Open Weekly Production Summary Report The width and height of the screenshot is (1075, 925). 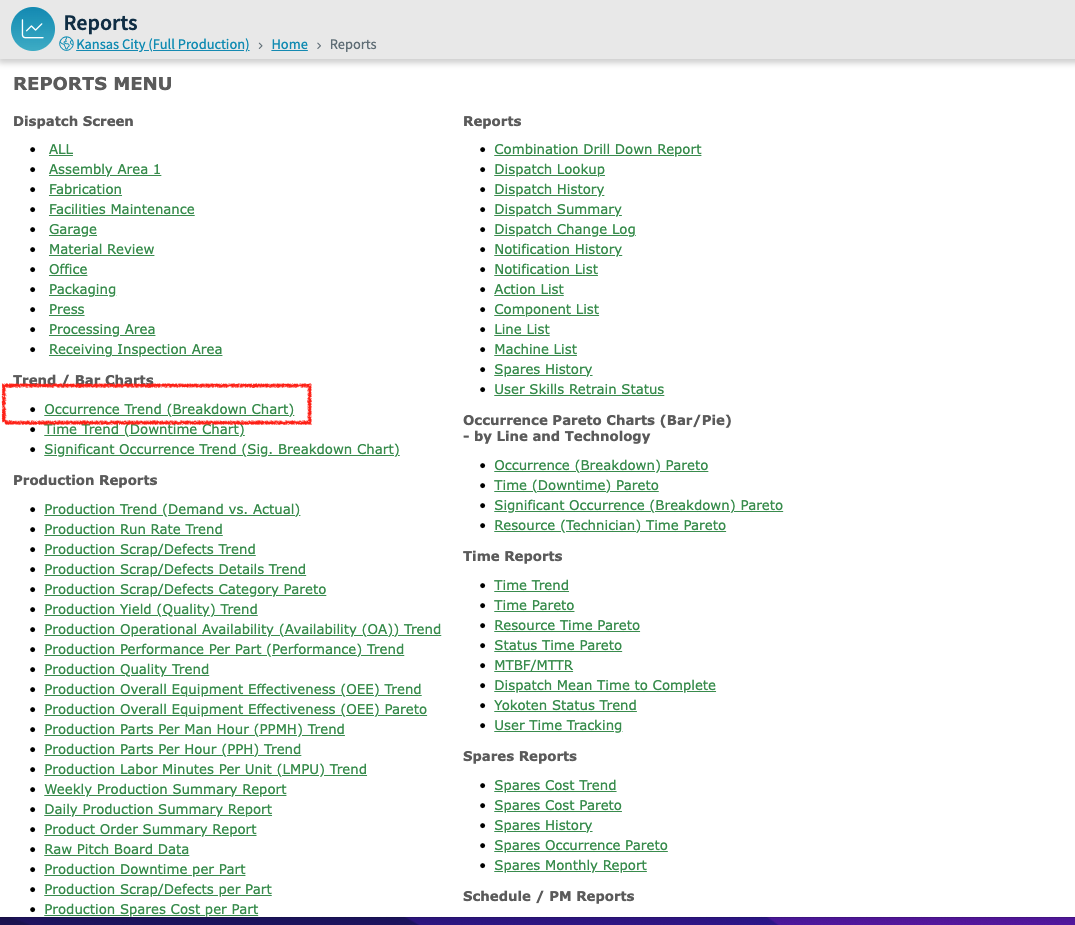(165, 789)
